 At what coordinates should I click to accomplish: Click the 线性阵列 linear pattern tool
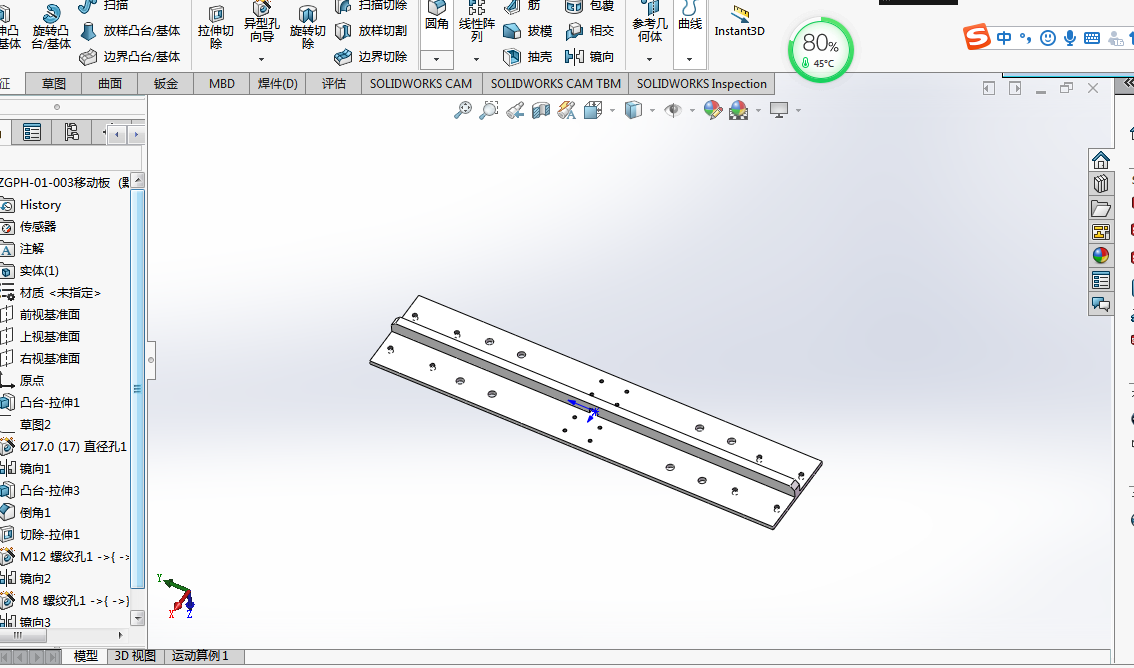[477, 22]
